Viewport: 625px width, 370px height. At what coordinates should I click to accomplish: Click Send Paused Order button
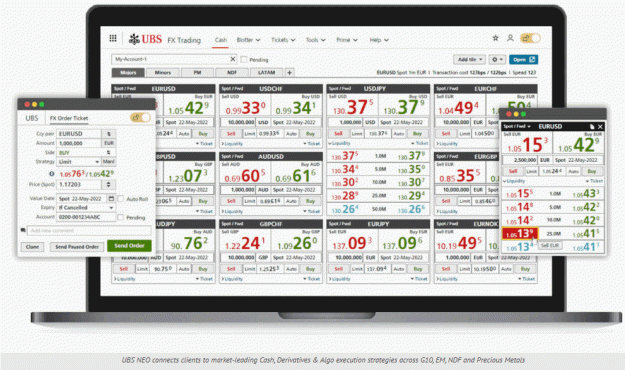click(77, 247)
